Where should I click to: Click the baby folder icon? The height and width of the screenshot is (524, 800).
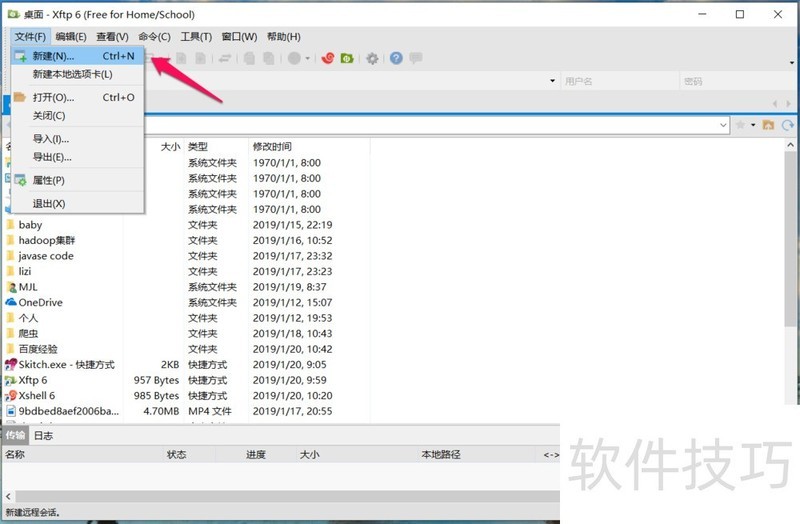click(x=11, y=224)
